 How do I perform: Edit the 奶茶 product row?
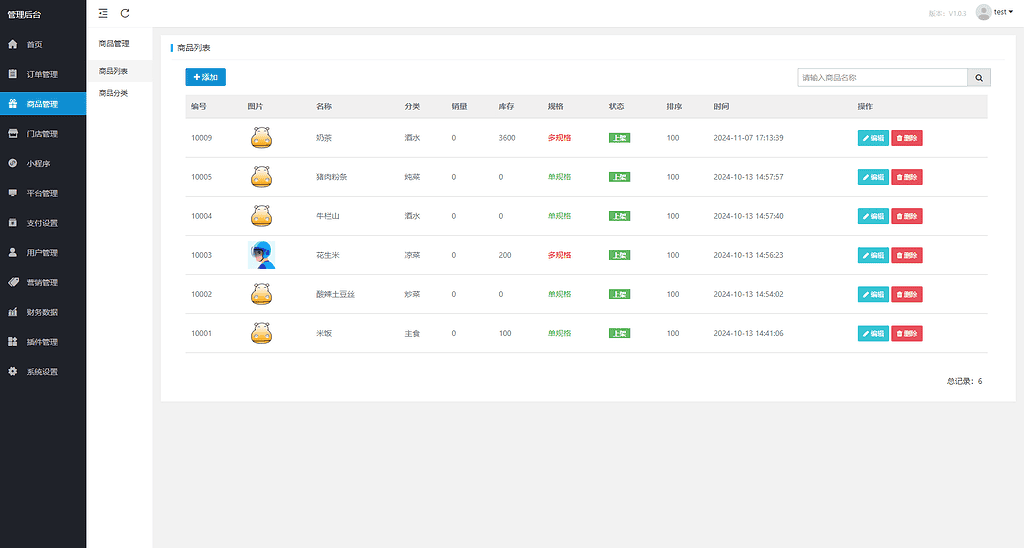(873, 138)
